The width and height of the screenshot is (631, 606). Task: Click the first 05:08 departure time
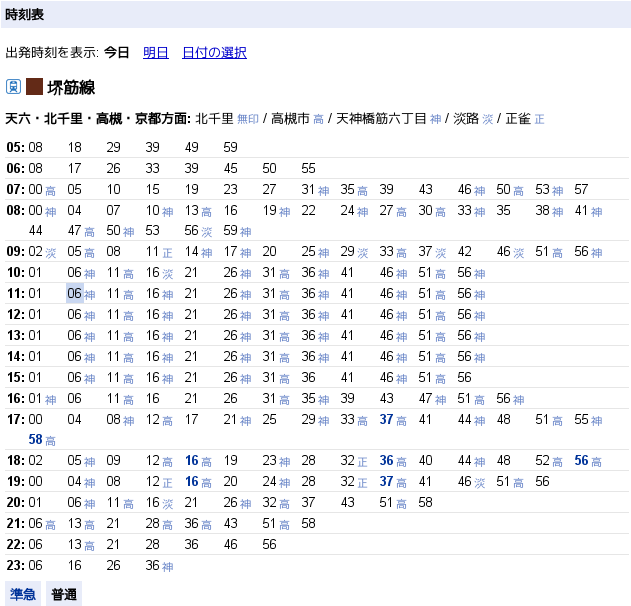click(x=35, y=147)
